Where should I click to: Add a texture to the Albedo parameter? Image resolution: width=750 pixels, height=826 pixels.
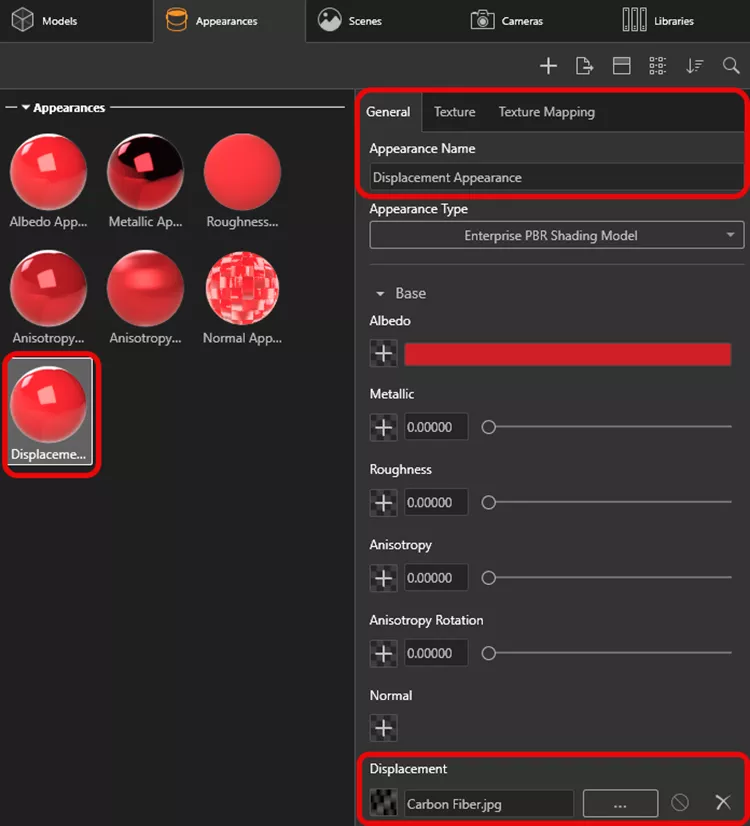coord(384,353)
